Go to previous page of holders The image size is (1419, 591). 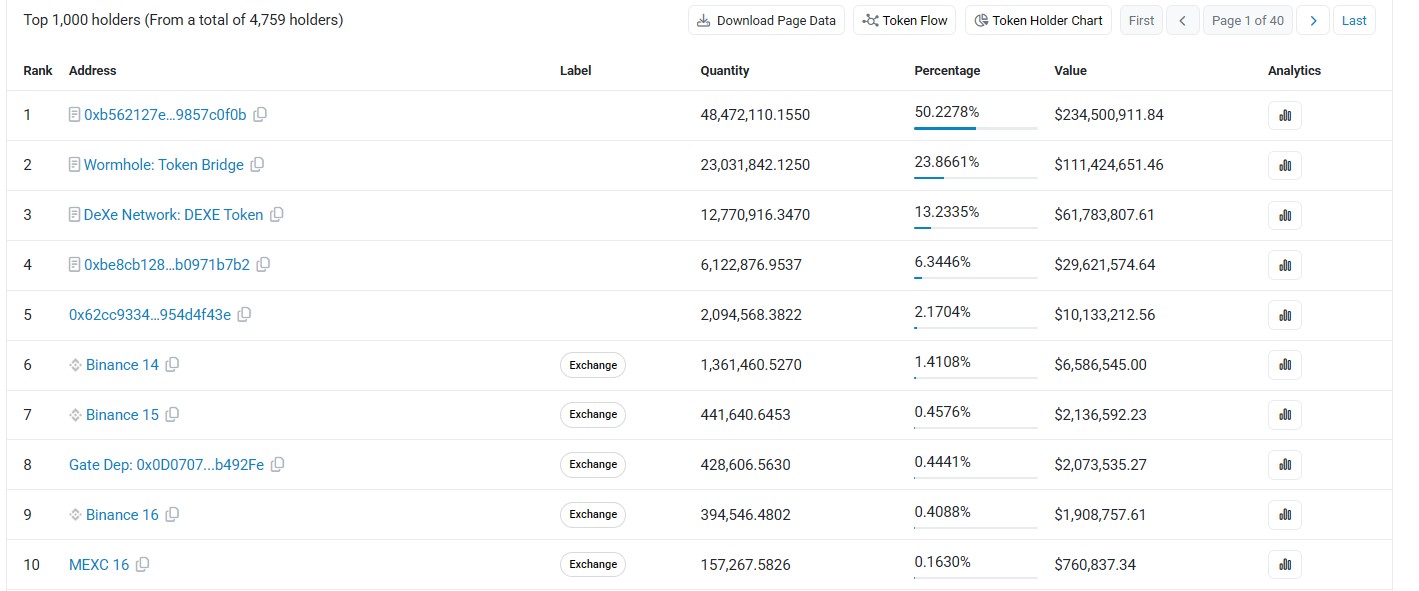point(1183,20)
